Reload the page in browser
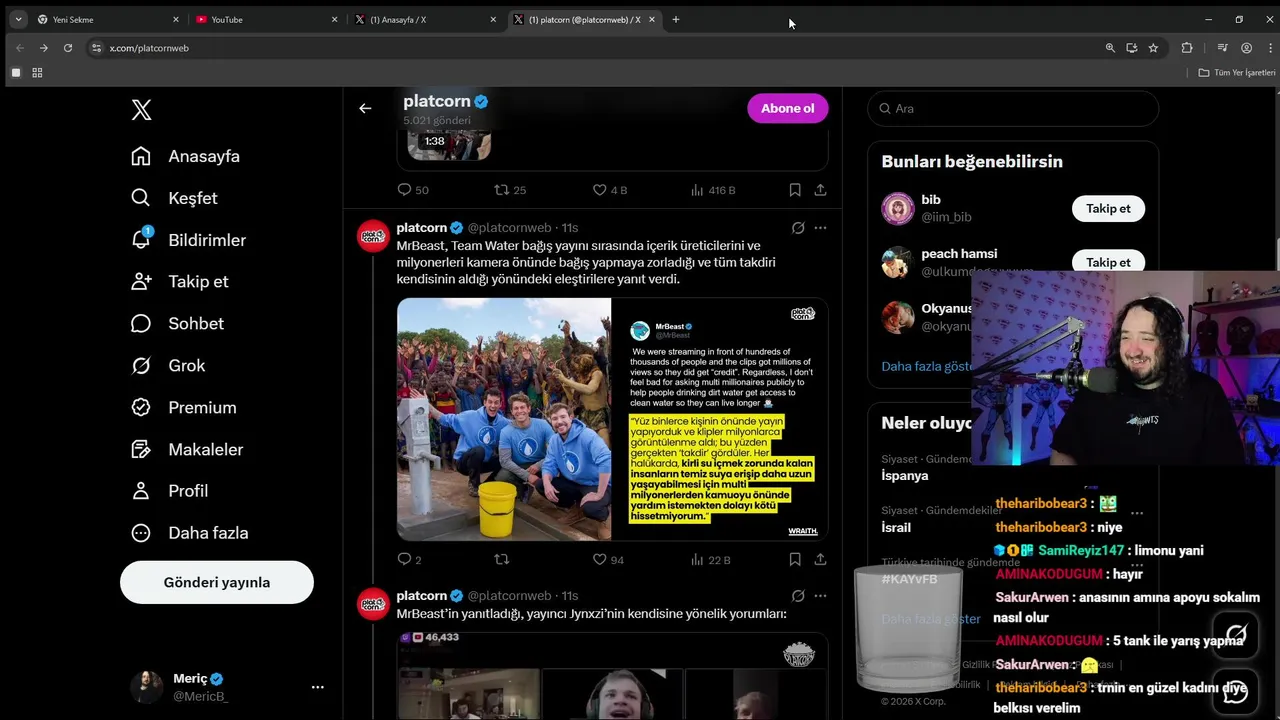The image size is (1280, 720). tap(67, 48)
